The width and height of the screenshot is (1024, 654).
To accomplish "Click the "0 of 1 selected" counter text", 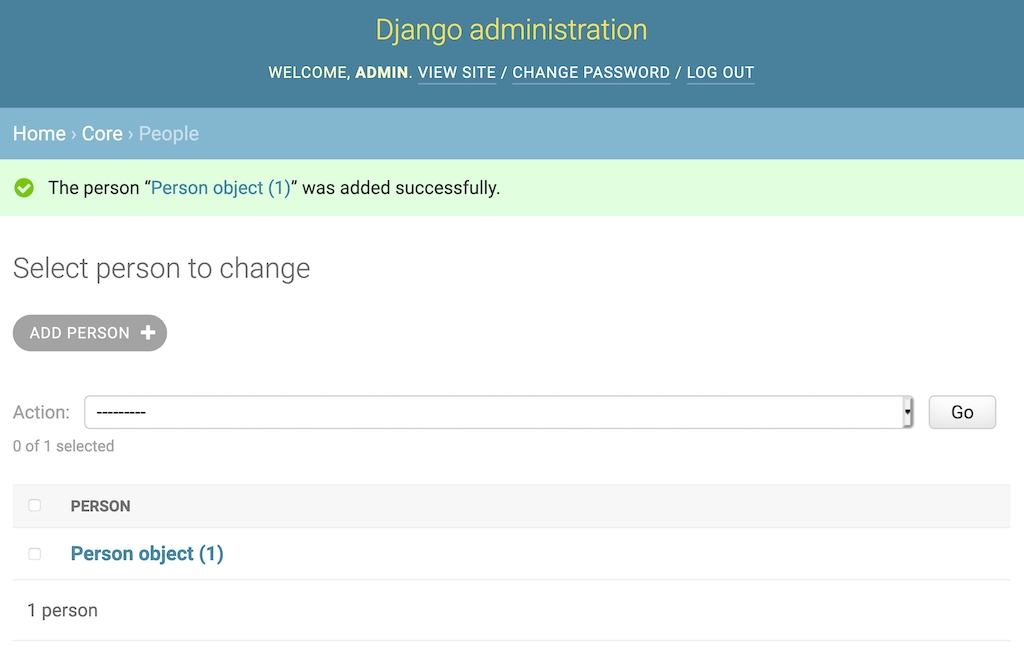I will (x=64, y=446).
